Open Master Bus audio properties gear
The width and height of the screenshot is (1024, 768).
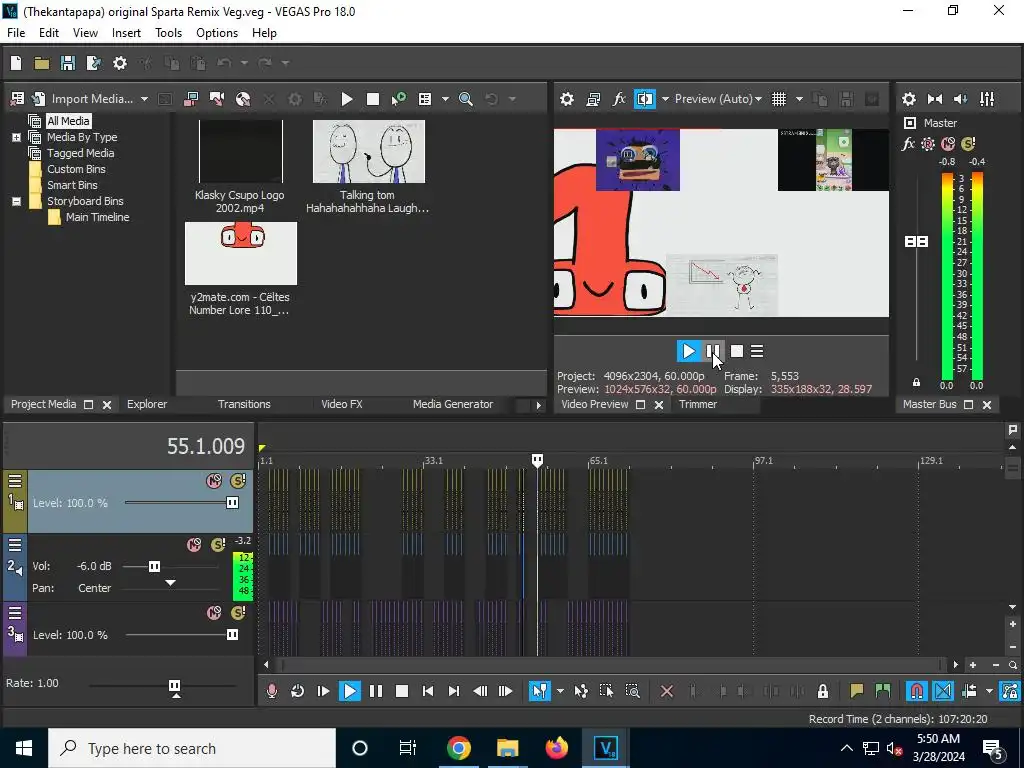pyautogui.click(x=908, y=99)
